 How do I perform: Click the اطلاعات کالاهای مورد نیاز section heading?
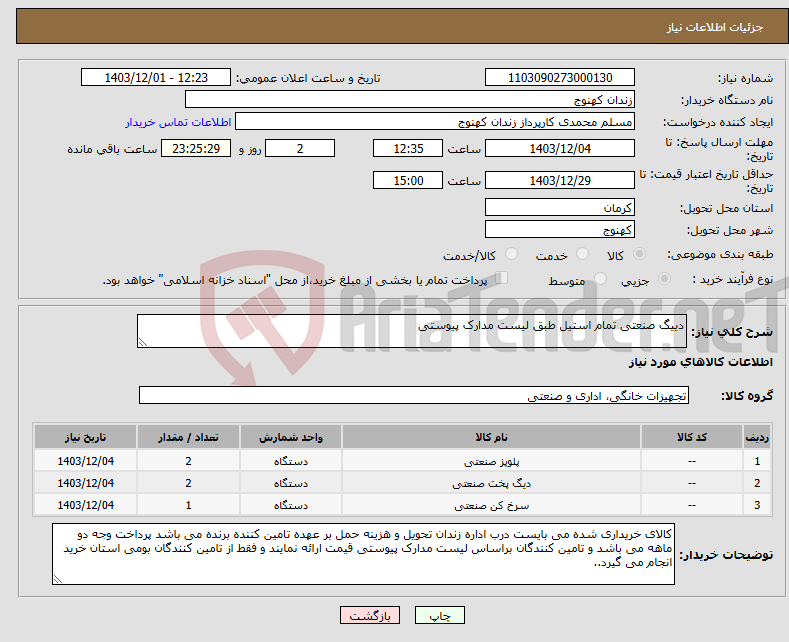tap(700, 362)
